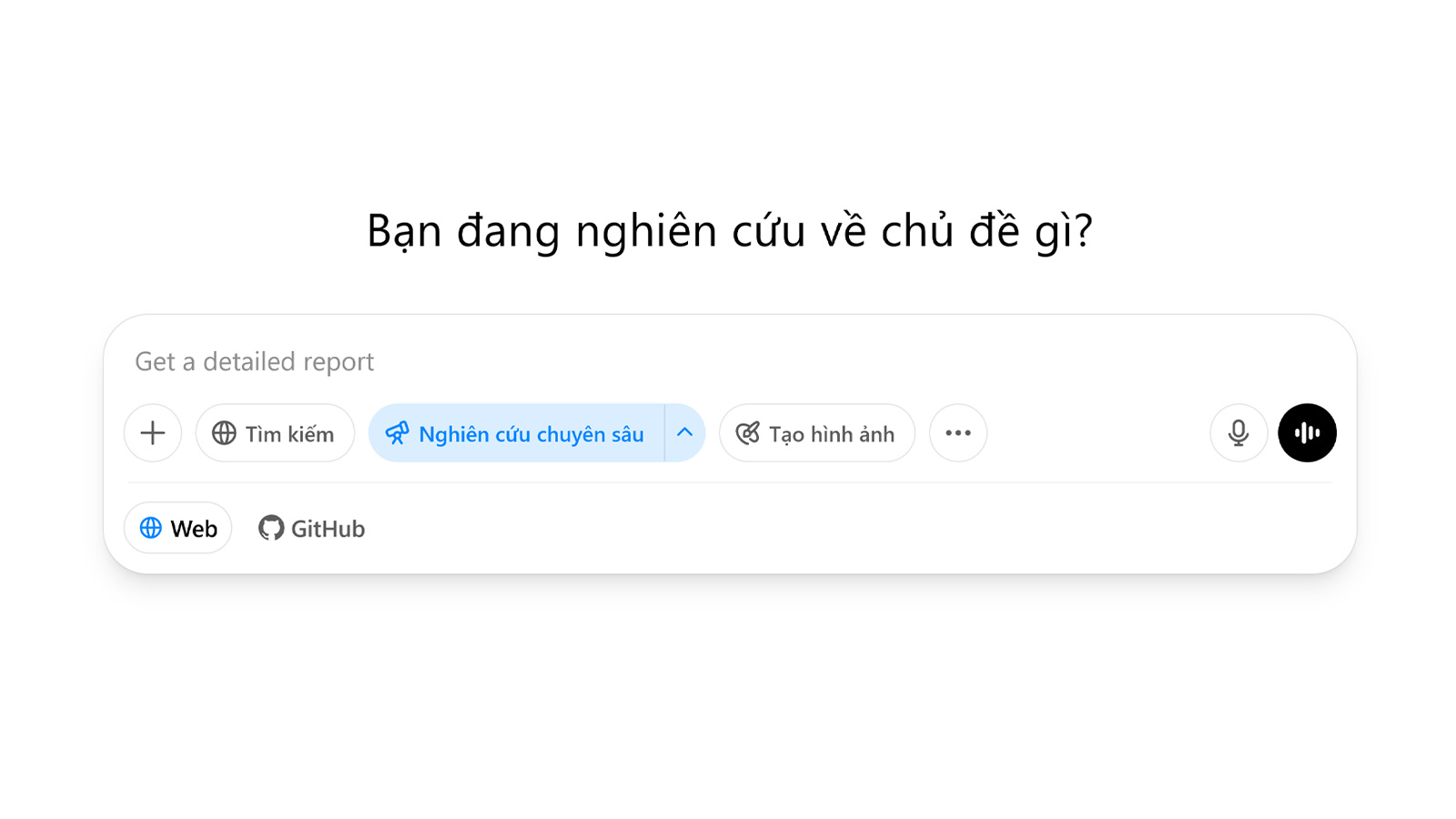Click the telescope icon for deep research

pos(397,433)
